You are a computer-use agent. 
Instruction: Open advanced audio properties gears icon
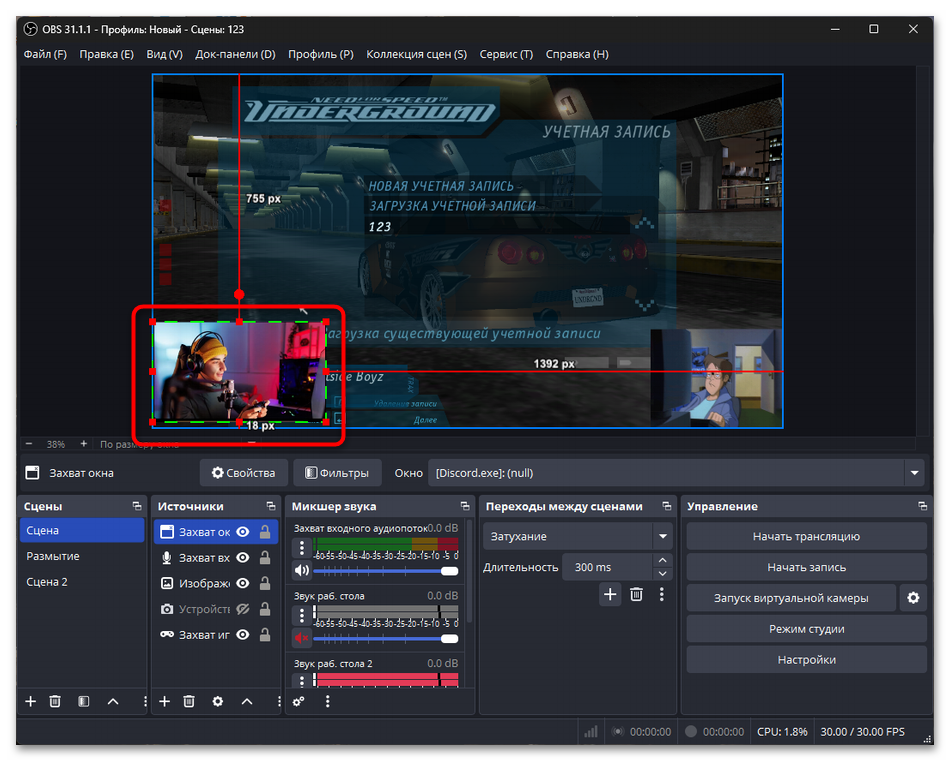click(x=299, y=701)
